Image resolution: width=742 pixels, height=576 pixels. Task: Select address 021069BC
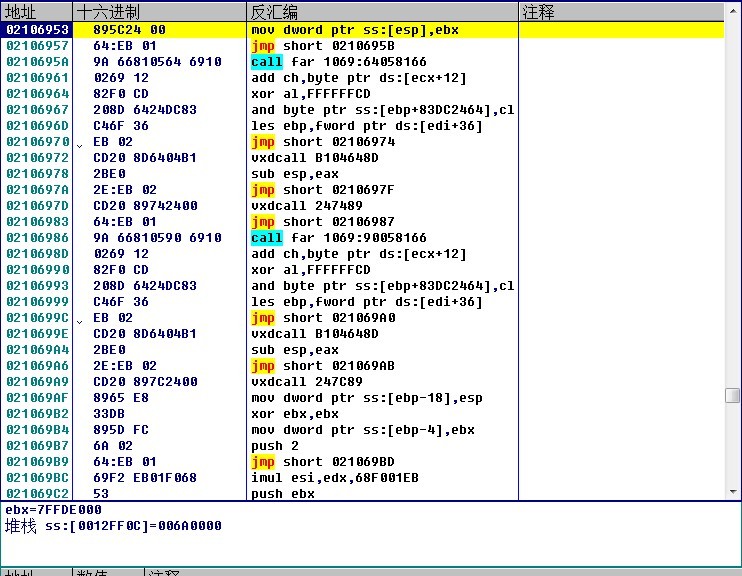point(37,478)
